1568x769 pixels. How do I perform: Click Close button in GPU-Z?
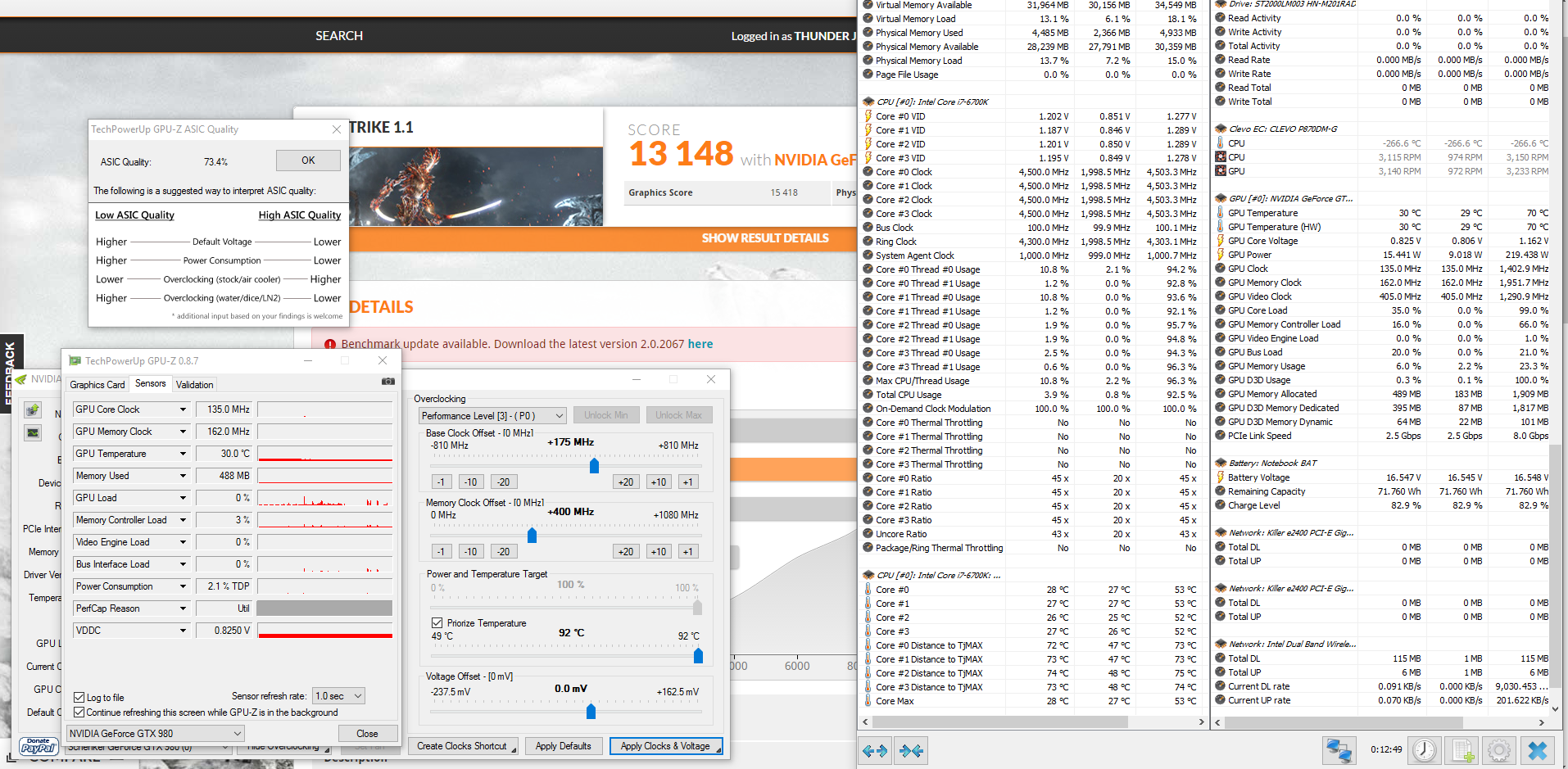(367, 734)
